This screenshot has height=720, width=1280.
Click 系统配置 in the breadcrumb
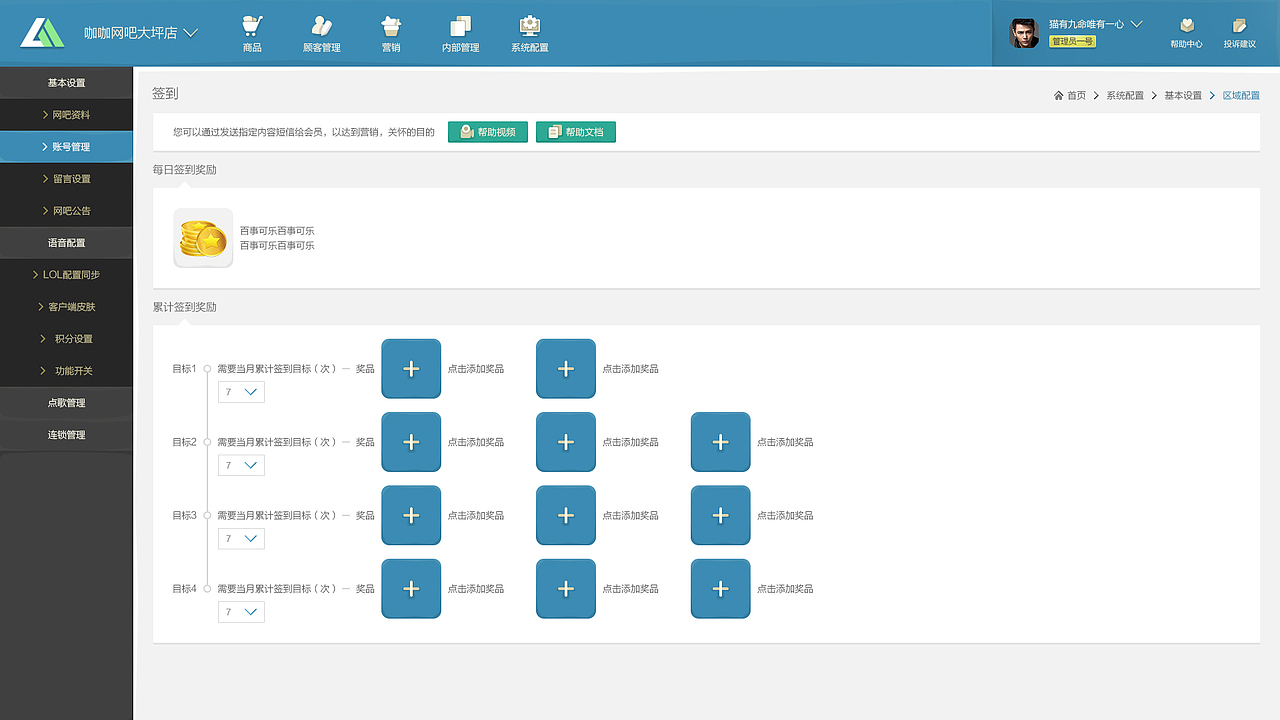pos(1125,96)
